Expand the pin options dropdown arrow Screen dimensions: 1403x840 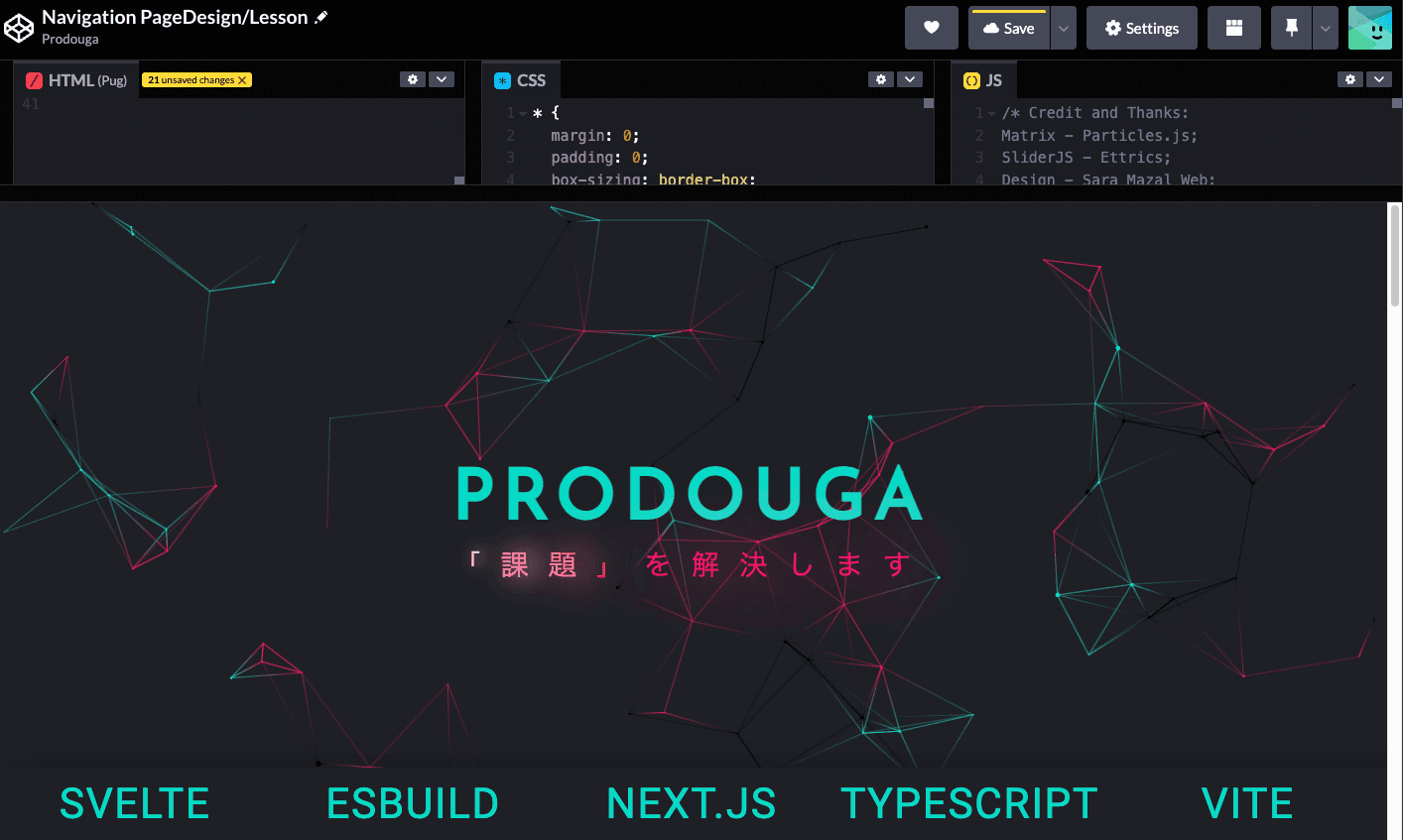click(x=1326, y=28)
